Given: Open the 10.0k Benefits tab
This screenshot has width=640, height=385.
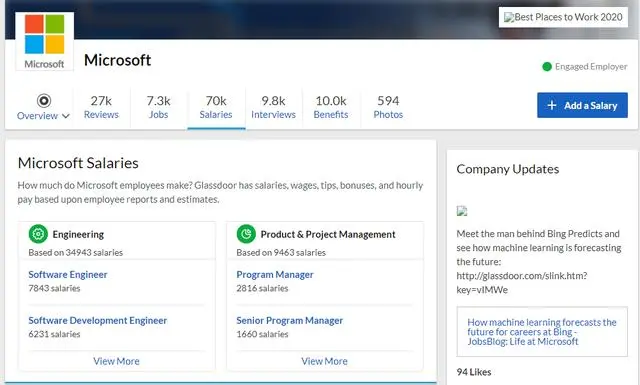Looking at the screenshot, I should coord(331,107).
